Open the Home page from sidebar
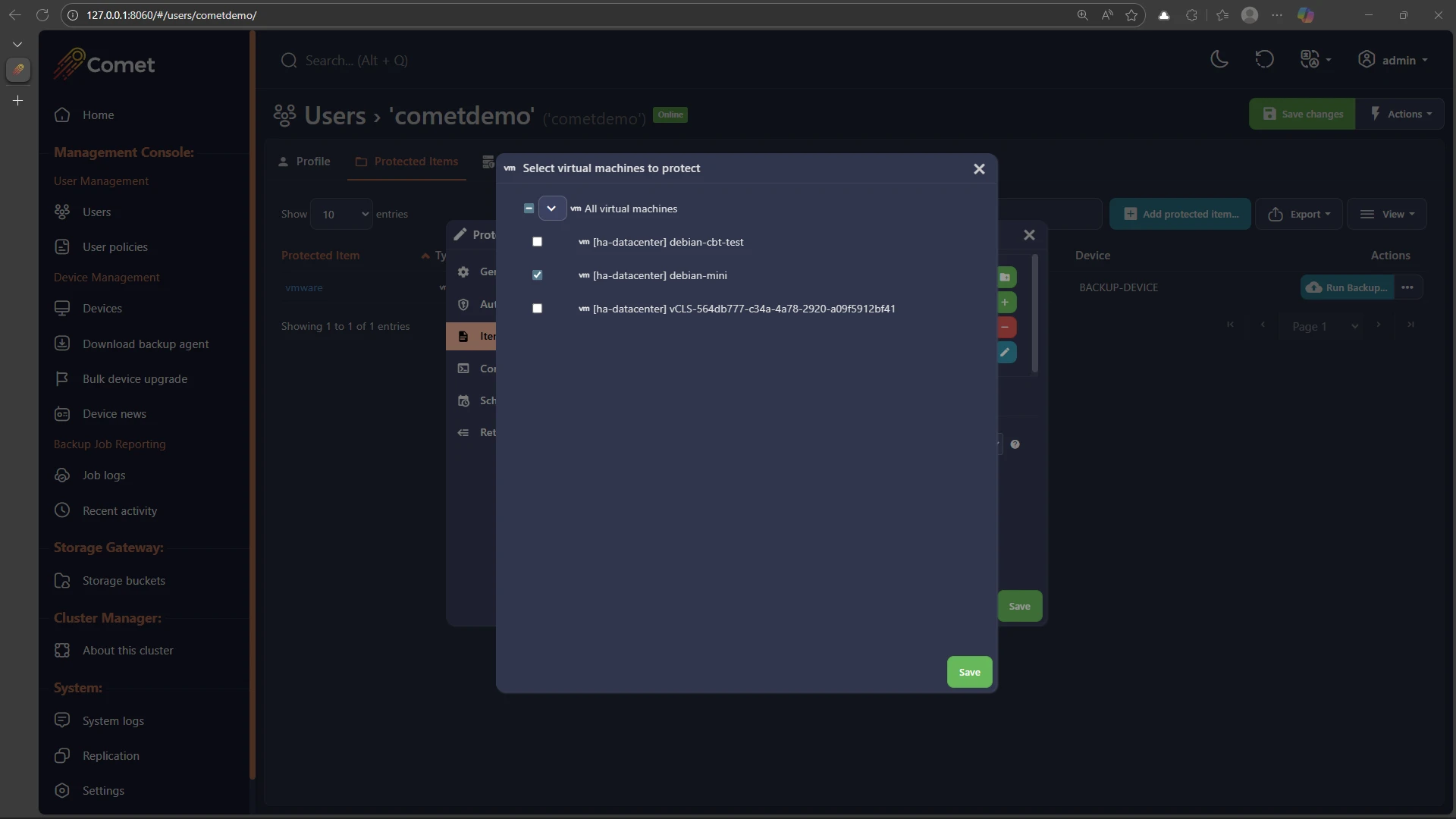Viewport: 1456px width, 819px height. [98, 115]
